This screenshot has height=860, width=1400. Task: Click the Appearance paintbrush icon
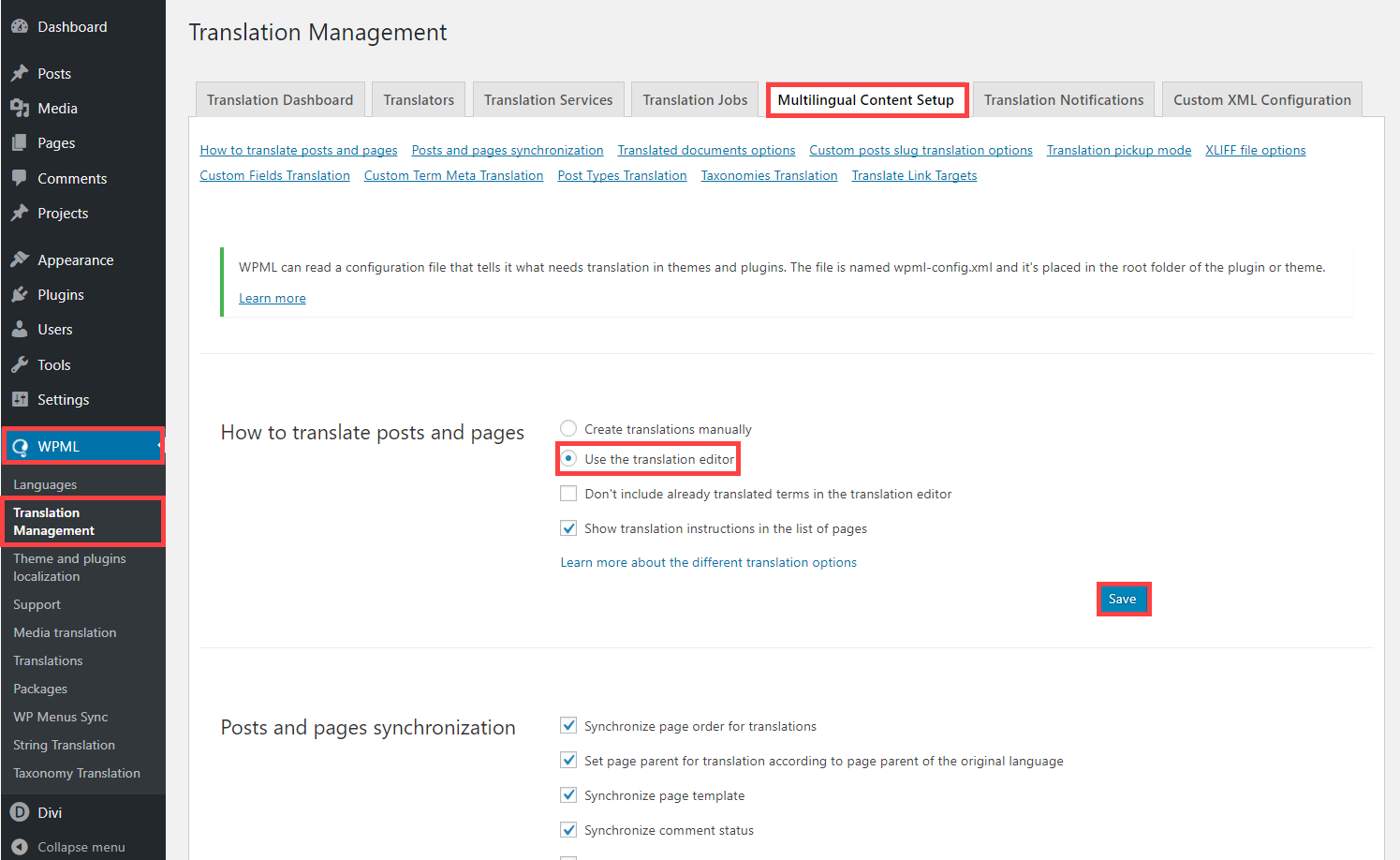[20, 259]
